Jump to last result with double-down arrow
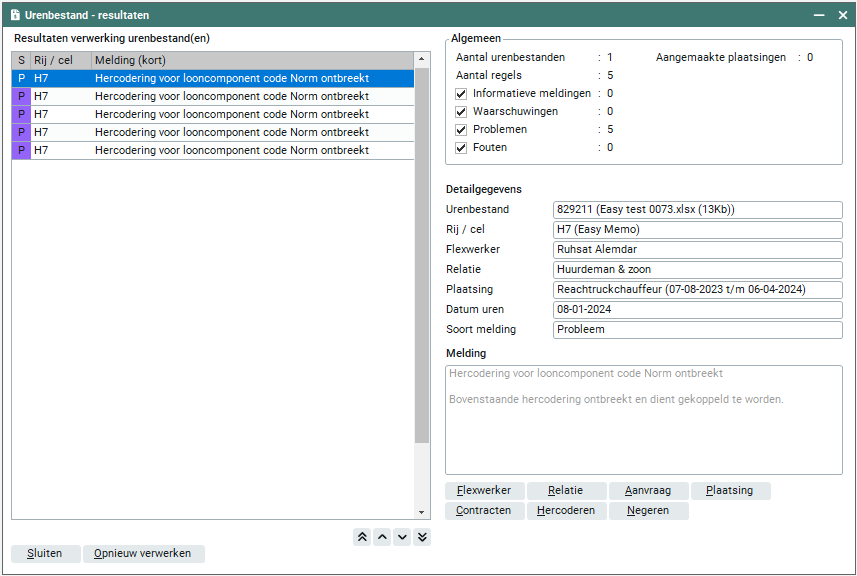Viewport: 857px width, 576px height. [422, 537]
